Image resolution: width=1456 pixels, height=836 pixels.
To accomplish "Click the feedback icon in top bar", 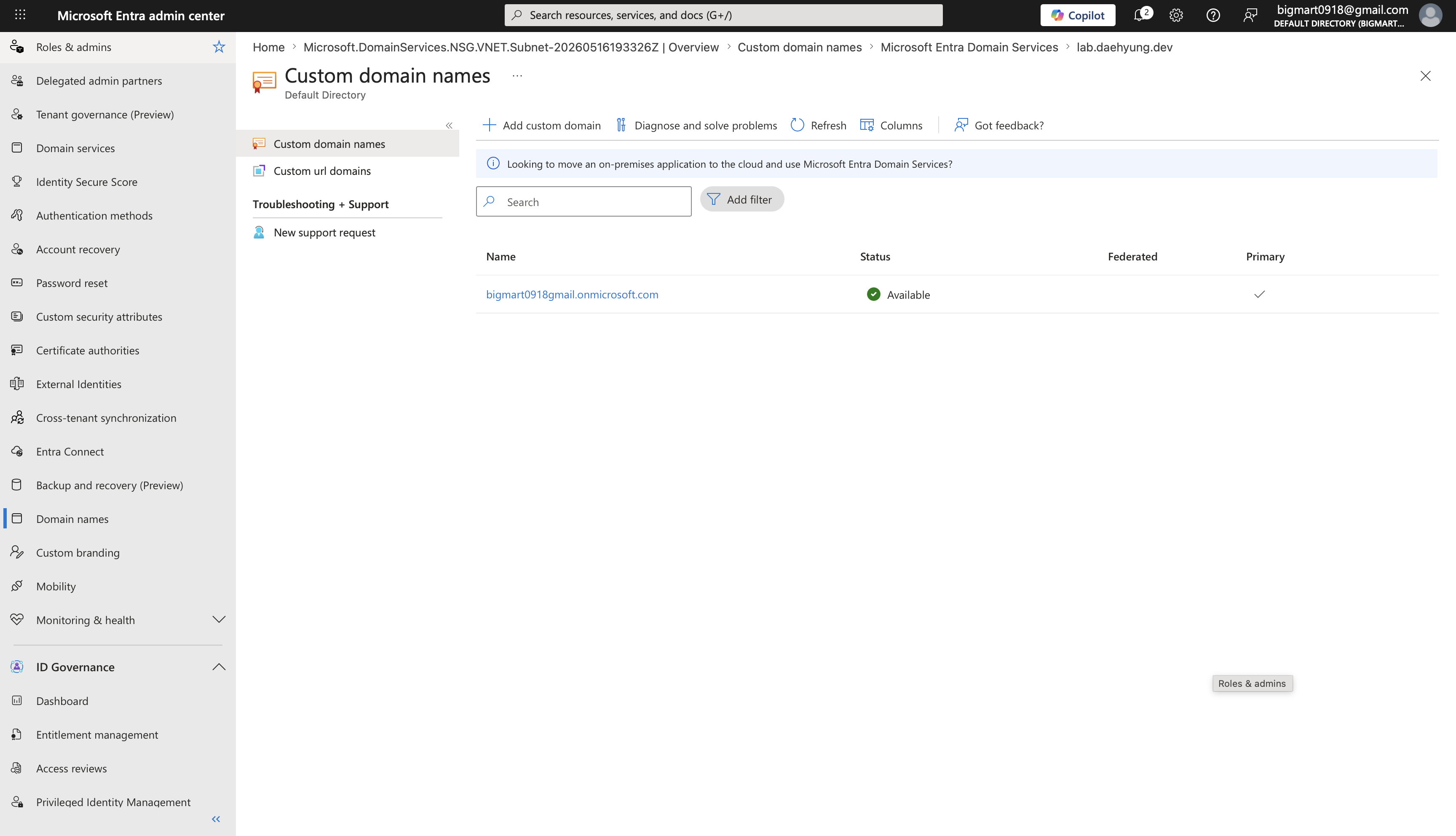I will 1250,15.
